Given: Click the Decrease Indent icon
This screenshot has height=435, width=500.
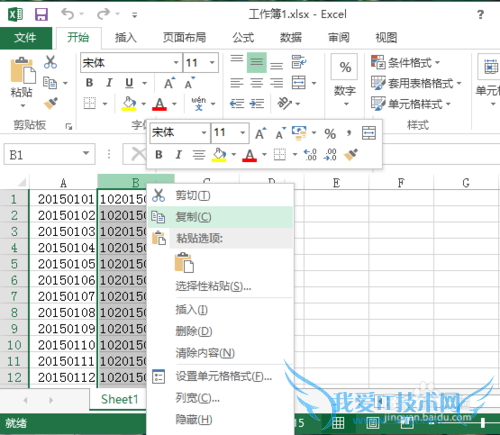Looking at the screenshot, I should pyautogui.click(x=237, y=104).
